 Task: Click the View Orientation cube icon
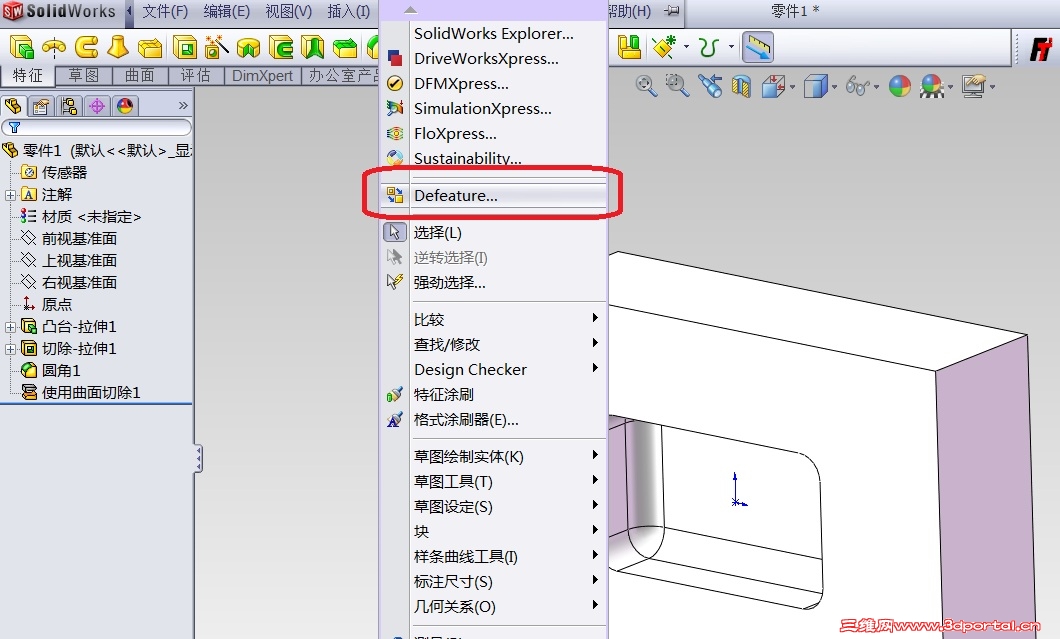click(x=773, y=86)
